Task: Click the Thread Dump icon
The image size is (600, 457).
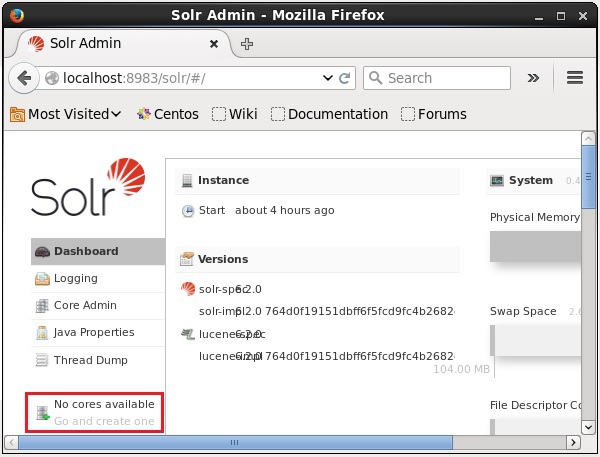Action: click(42, 361)
